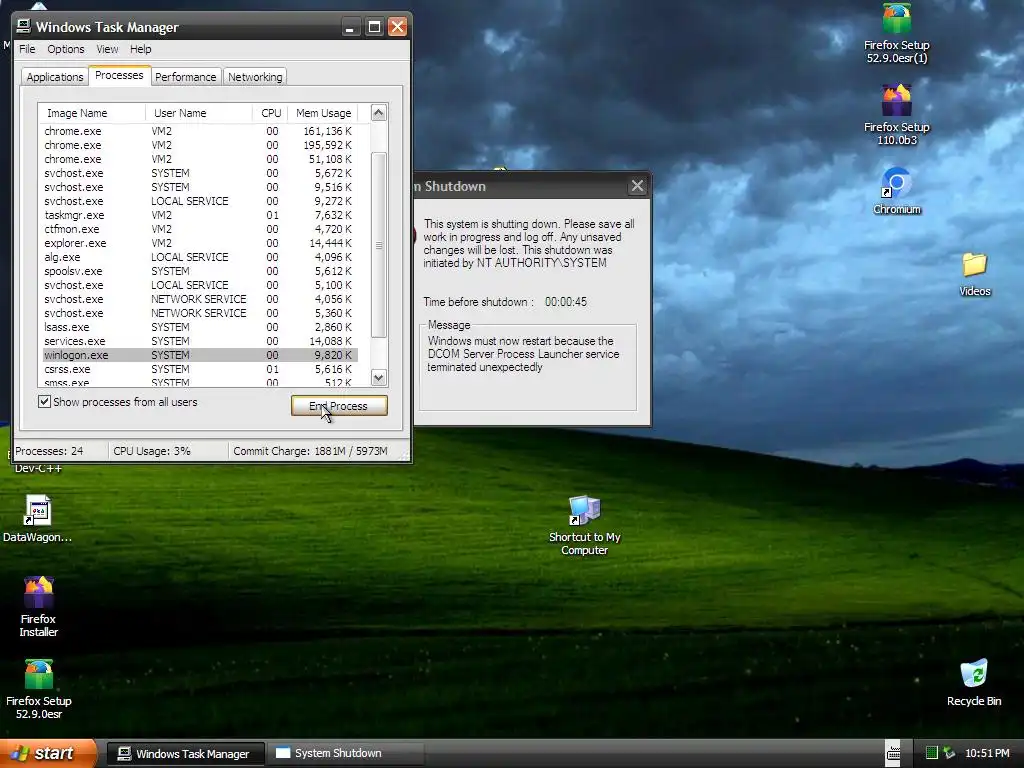The width and height of the screenshot is (1024, 768).
Task: Click the process list scroll up arrow
Action: point(379,113)
